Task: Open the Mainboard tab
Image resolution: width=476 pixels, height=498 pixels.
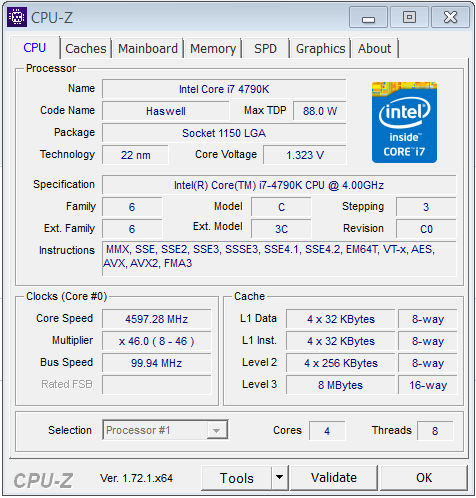Action: [148, 49]
